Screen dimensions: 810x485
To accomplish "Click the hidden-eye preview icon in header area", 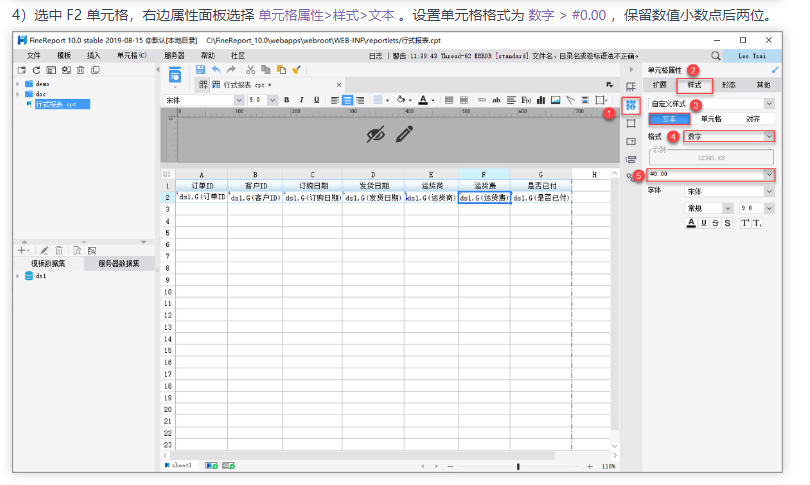I will [376, 134].
